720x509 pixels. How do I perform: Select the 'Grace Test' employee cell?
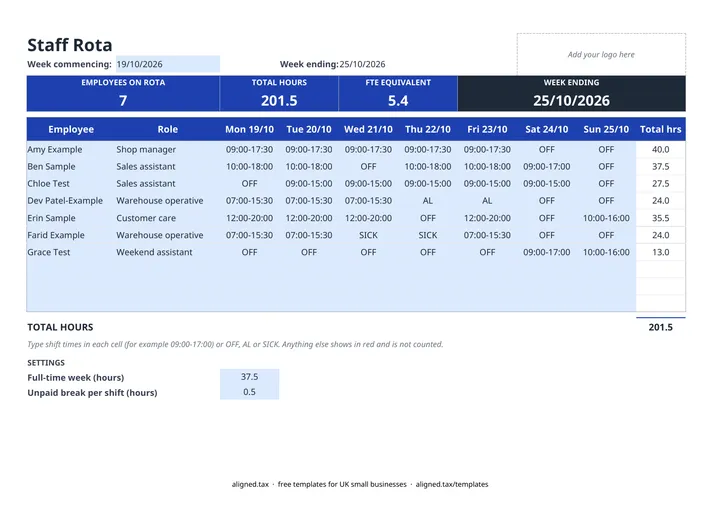[71, 252]
